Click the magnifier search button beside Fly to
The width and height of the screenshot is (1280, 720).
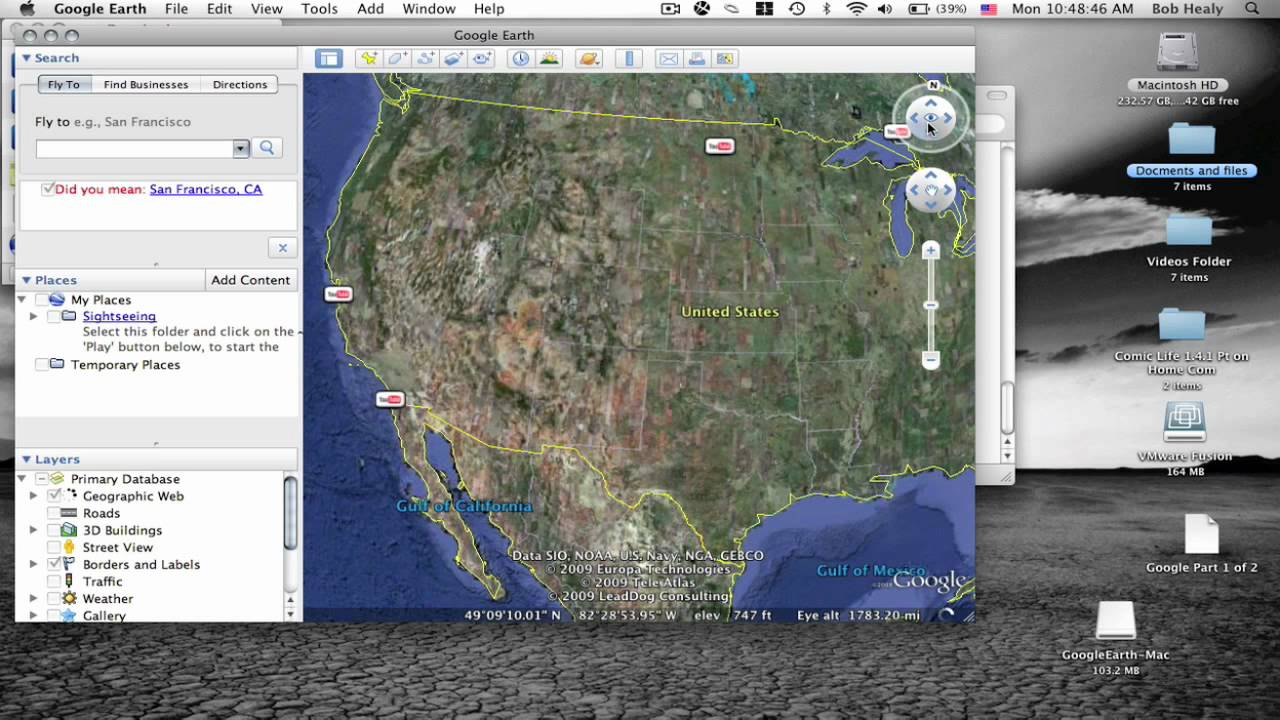tap(267, 148)
